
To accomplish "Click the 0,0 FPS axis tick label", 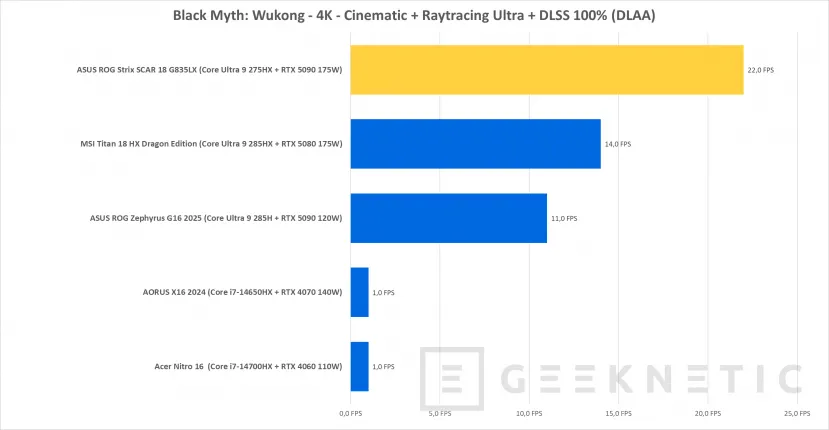I will point(351,414).
